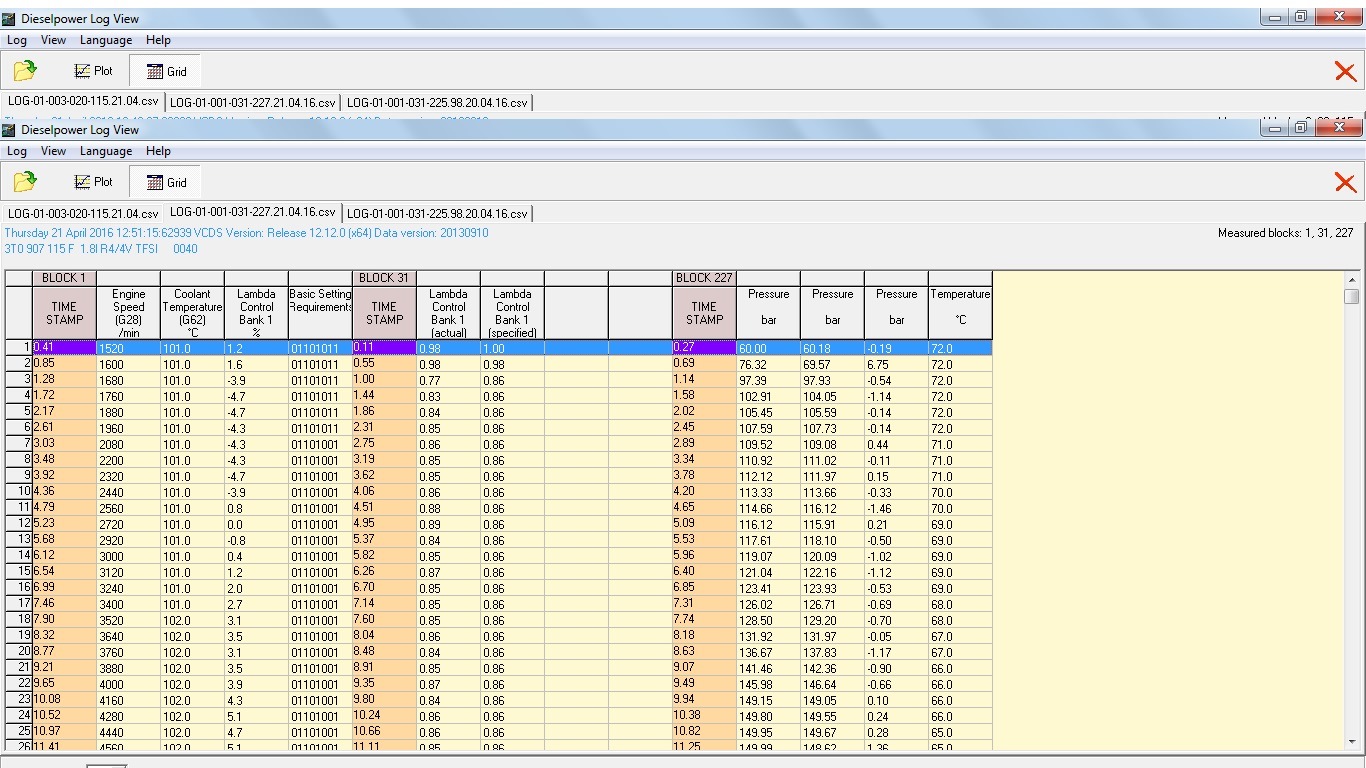Select tab LOG-01-001-031-225.98.20.04.16.csv in front window
Viewport: 1366px width, 768px height.
pyautogui.click(x=437, y=213)
